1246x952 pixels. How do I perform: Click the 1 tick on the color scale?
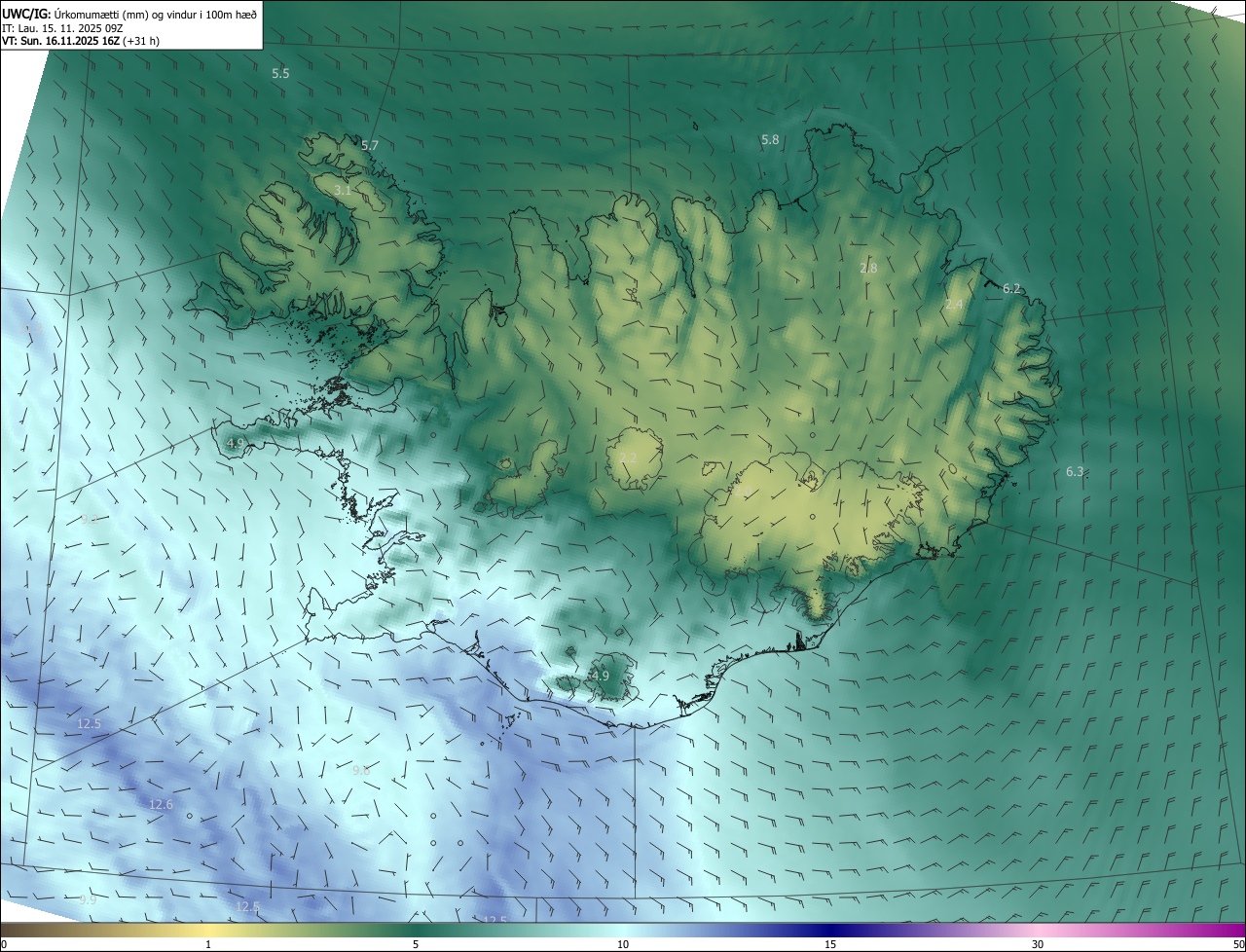pos(208,944)
